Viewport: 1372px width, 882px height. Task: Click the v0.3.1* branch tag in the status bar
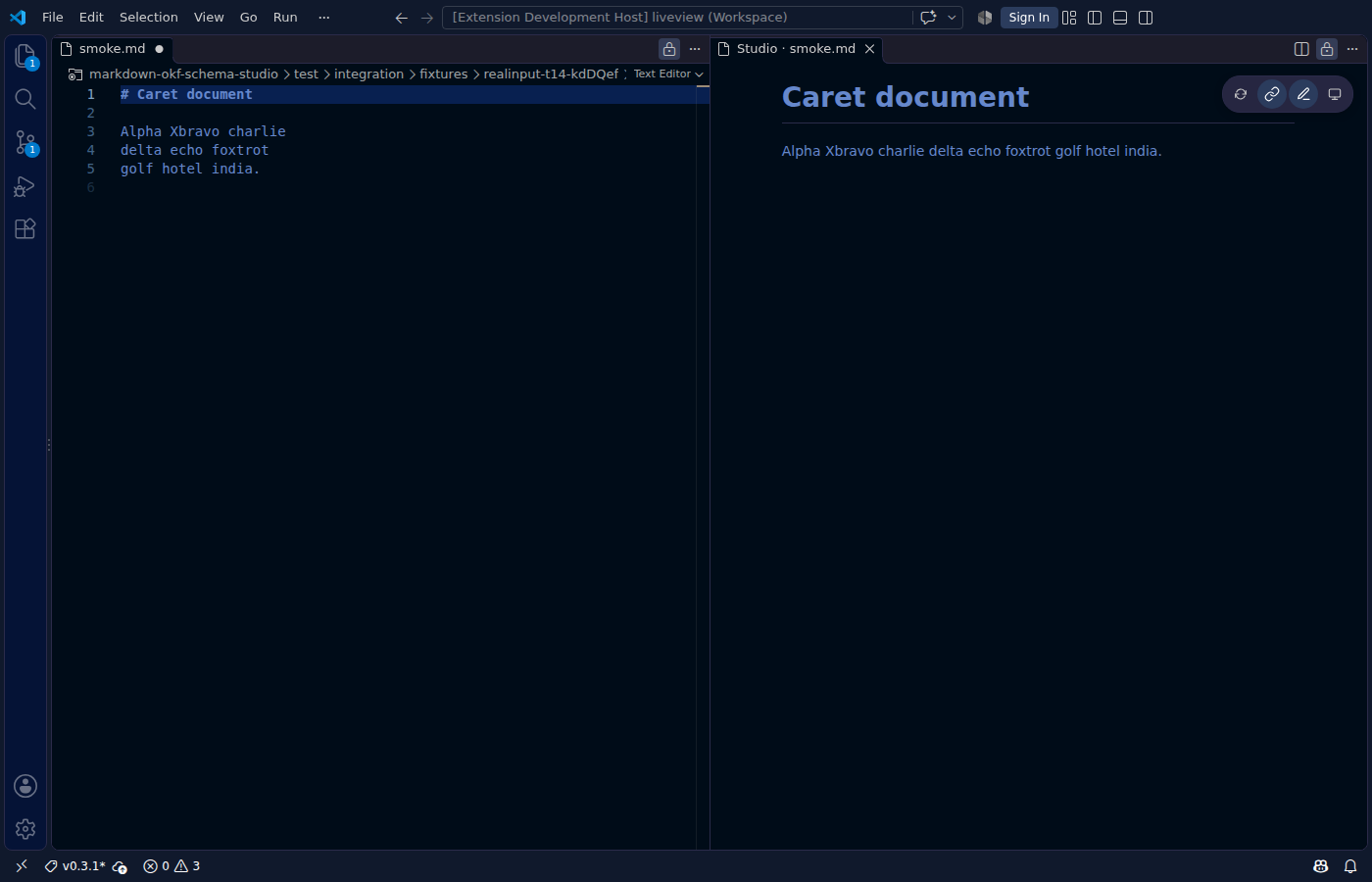coord(76,866)
